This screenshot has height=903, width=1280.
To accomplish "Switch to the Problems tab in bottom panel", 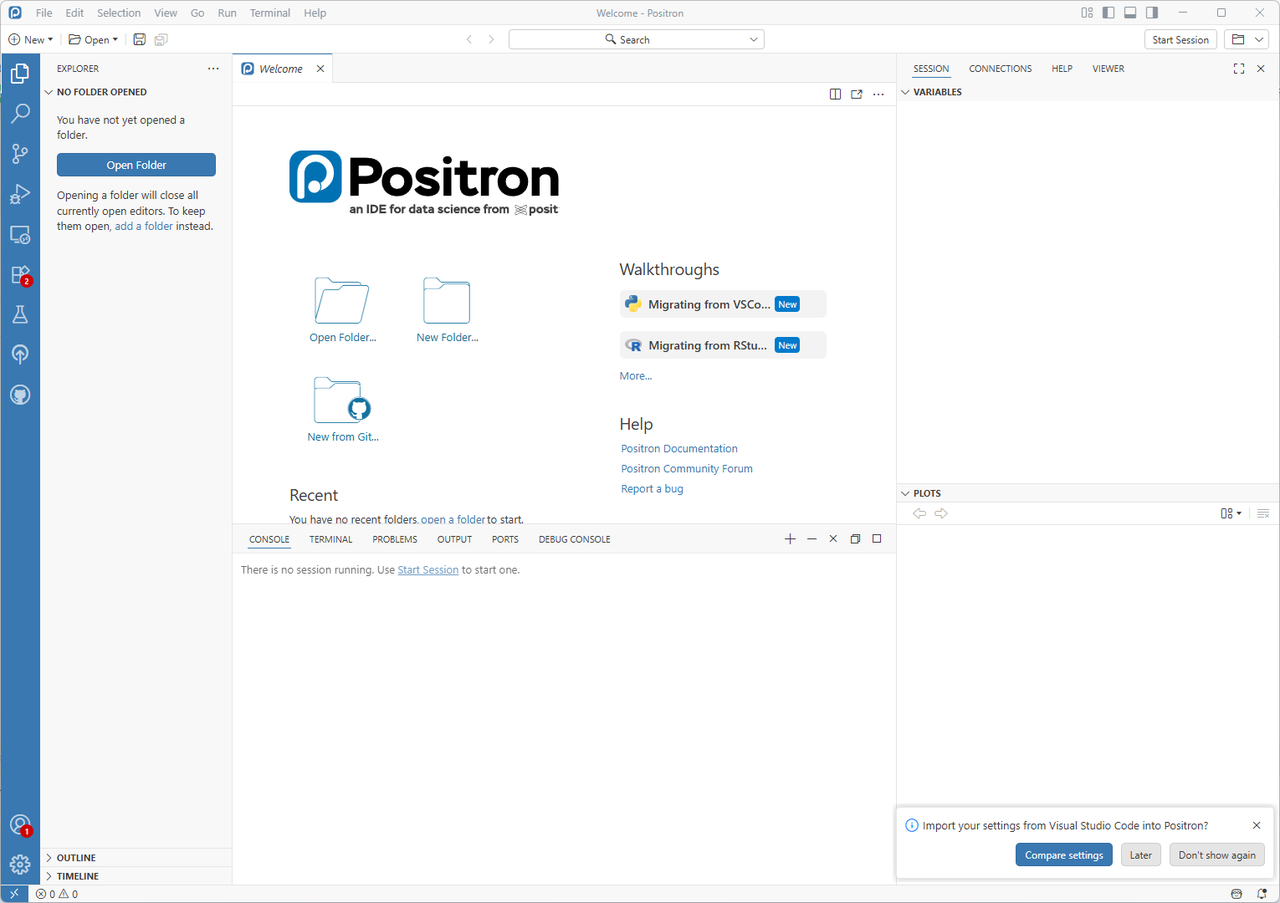I will click(x=394, y=539).
